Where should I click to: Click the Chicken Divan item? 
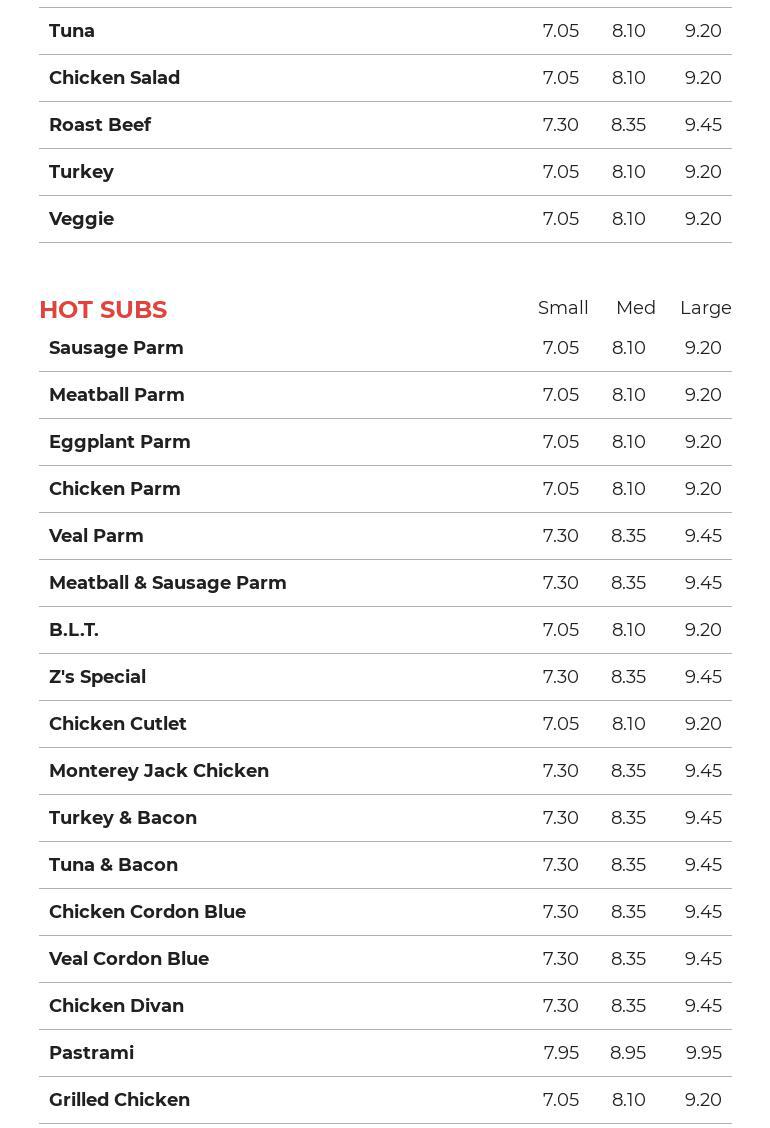point(116,1006)
